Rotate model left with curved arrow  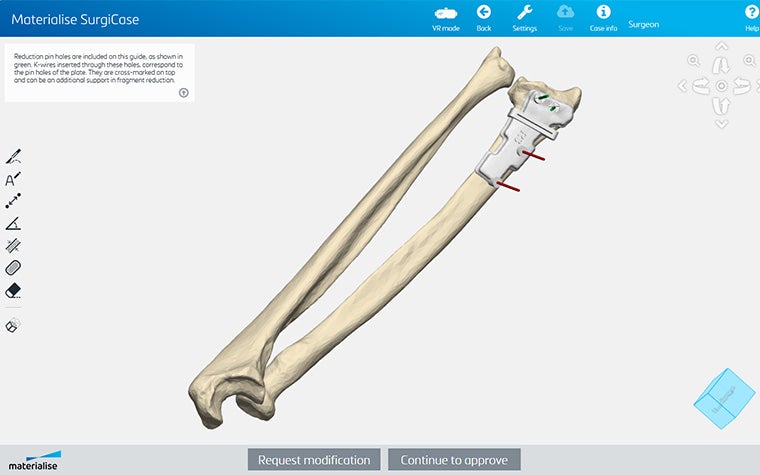(x=701, y=86)
